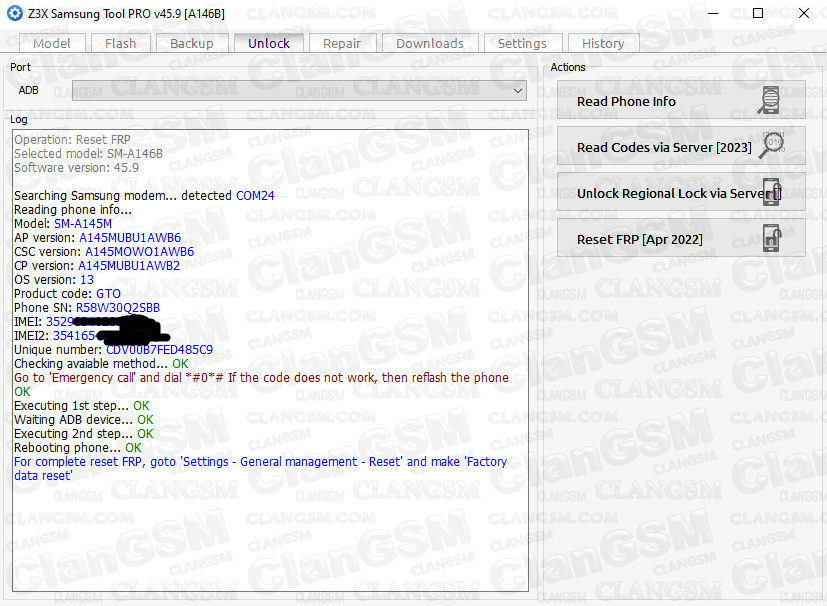Click Unlock Regional Lock via Server button
The image size is (827, 606).
[681, 193]
